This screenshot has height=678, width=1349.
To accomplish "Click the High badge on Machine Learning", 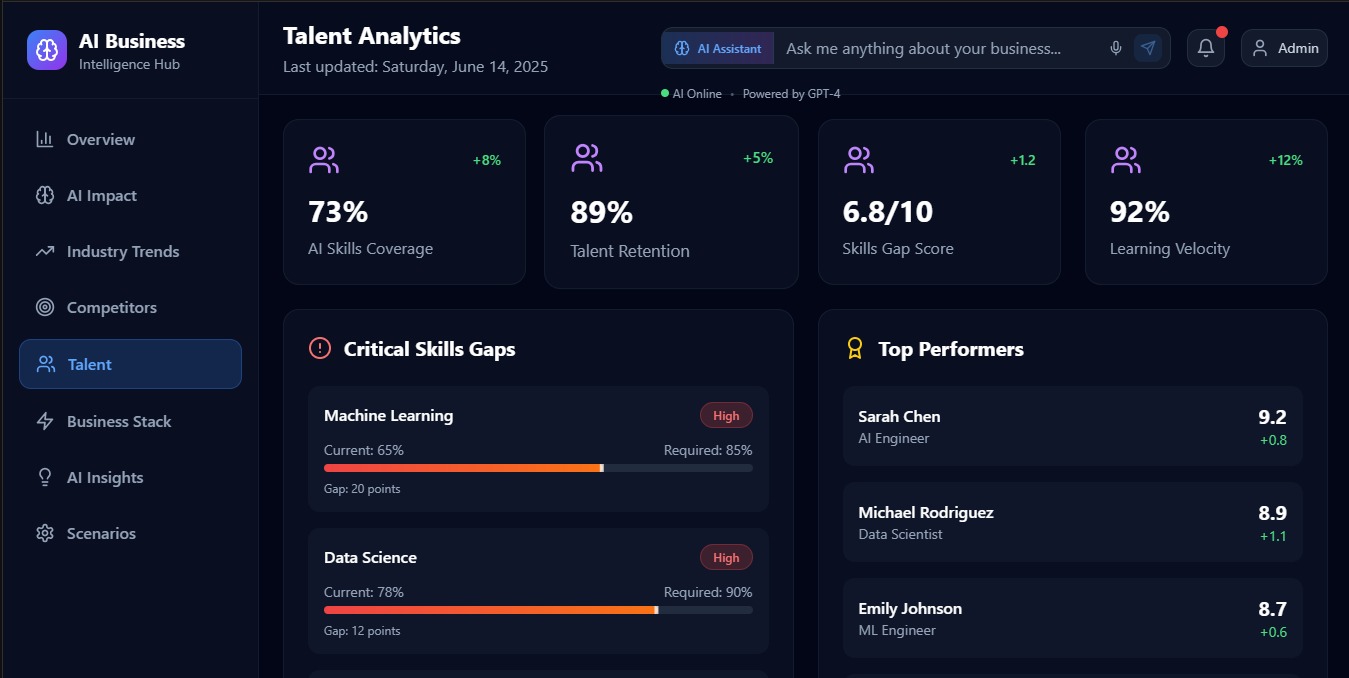I will point(726,416).
